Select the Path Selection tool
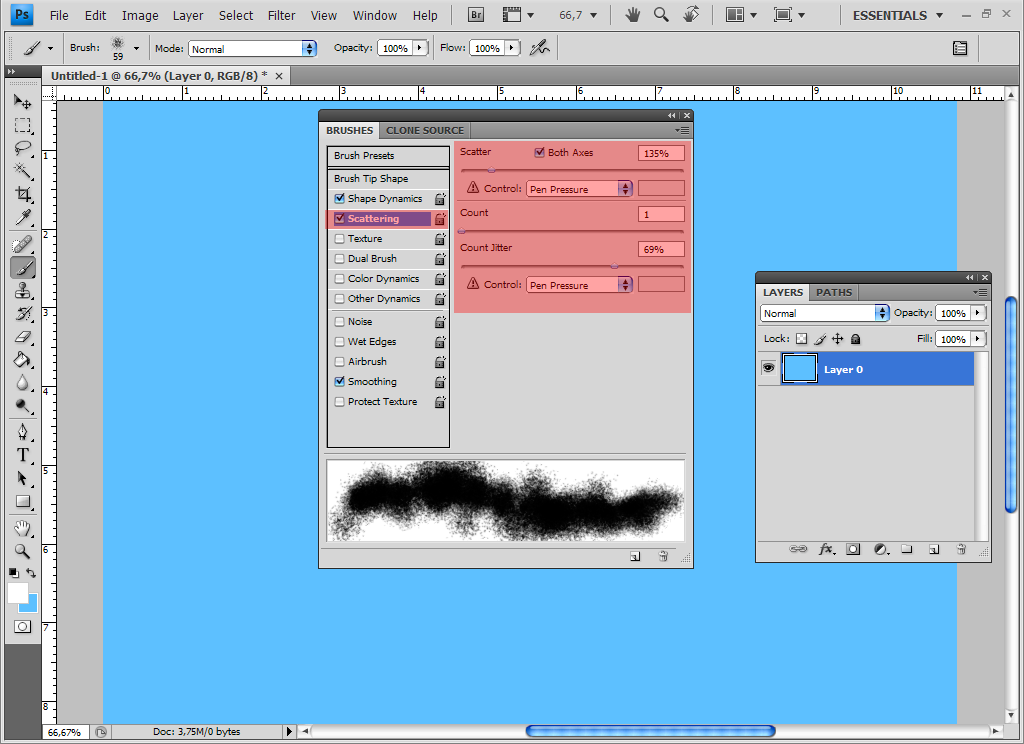The image size is (1024, 744). 22,478
